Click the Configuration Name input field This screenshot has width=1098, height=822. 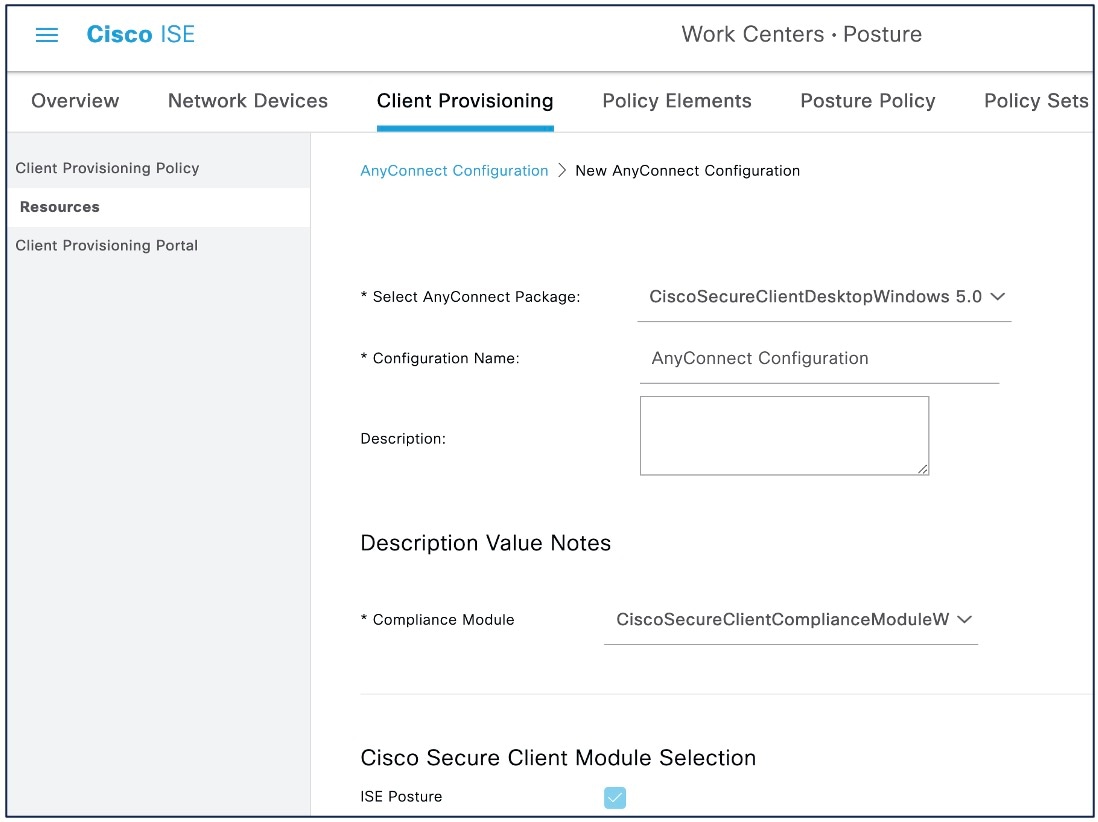pos(819,358)
